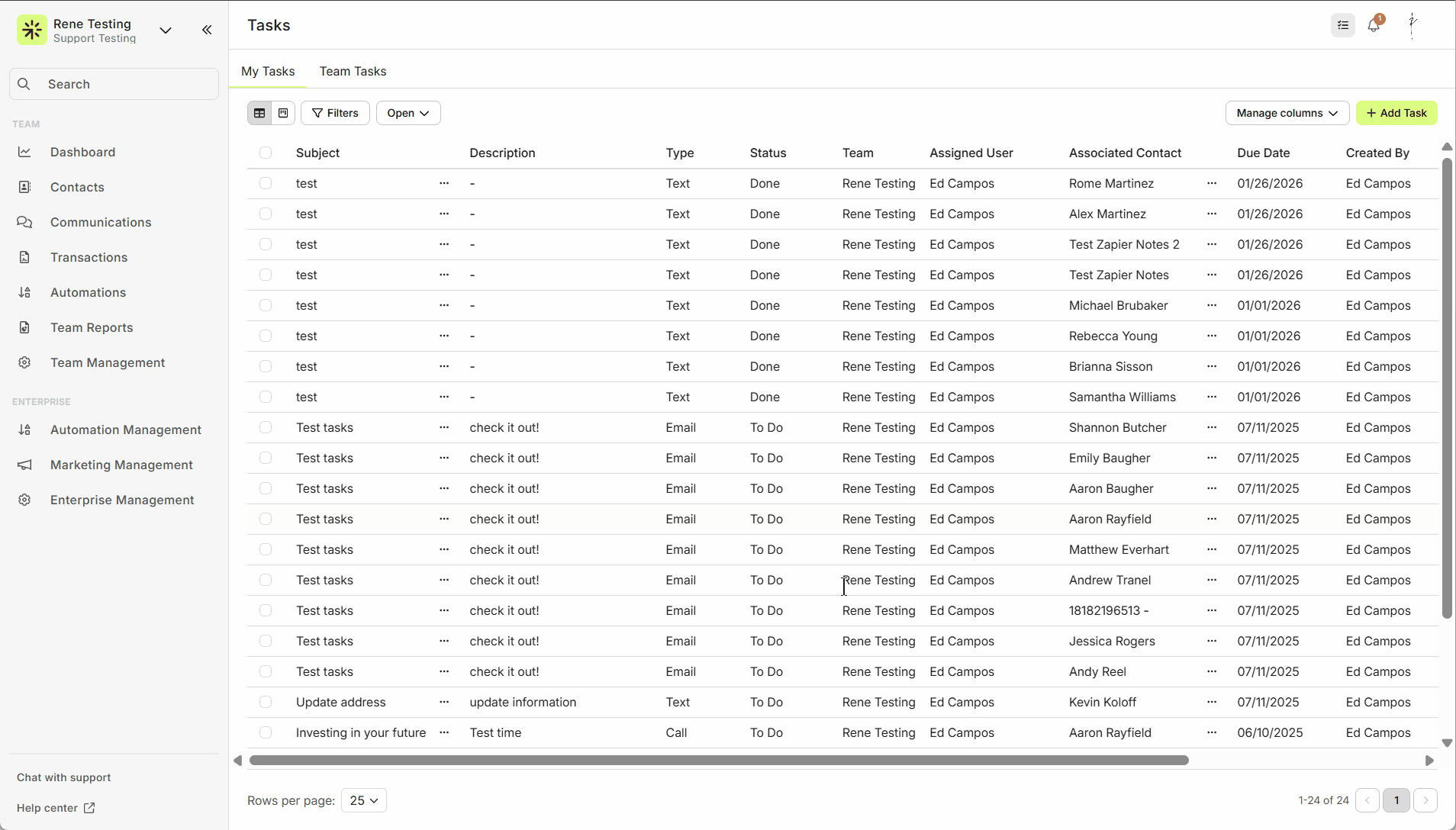Click the three-dot menu for Update address task
Screen dimensions: 1456x830
click(x=444, y=702)
